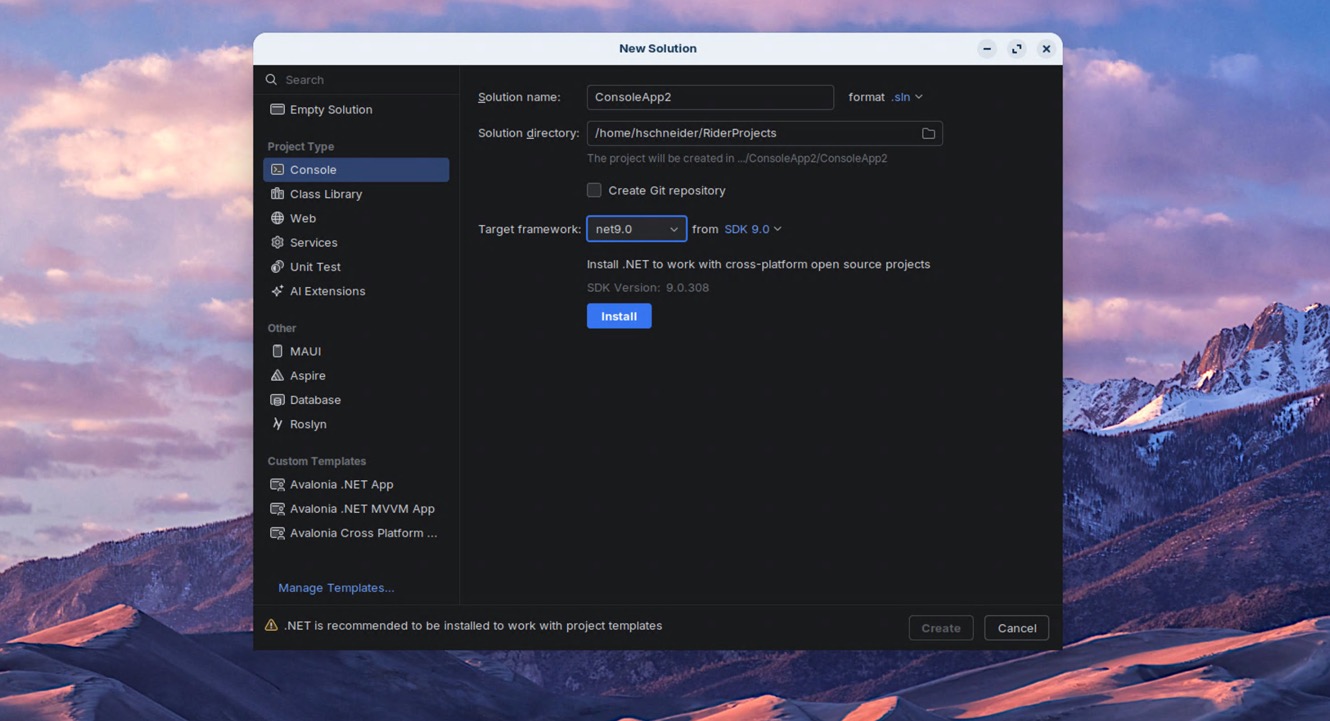The image size is (1330, 721).
Task: Expand the Target framework dropdown
Action: (x=636, y=228)
